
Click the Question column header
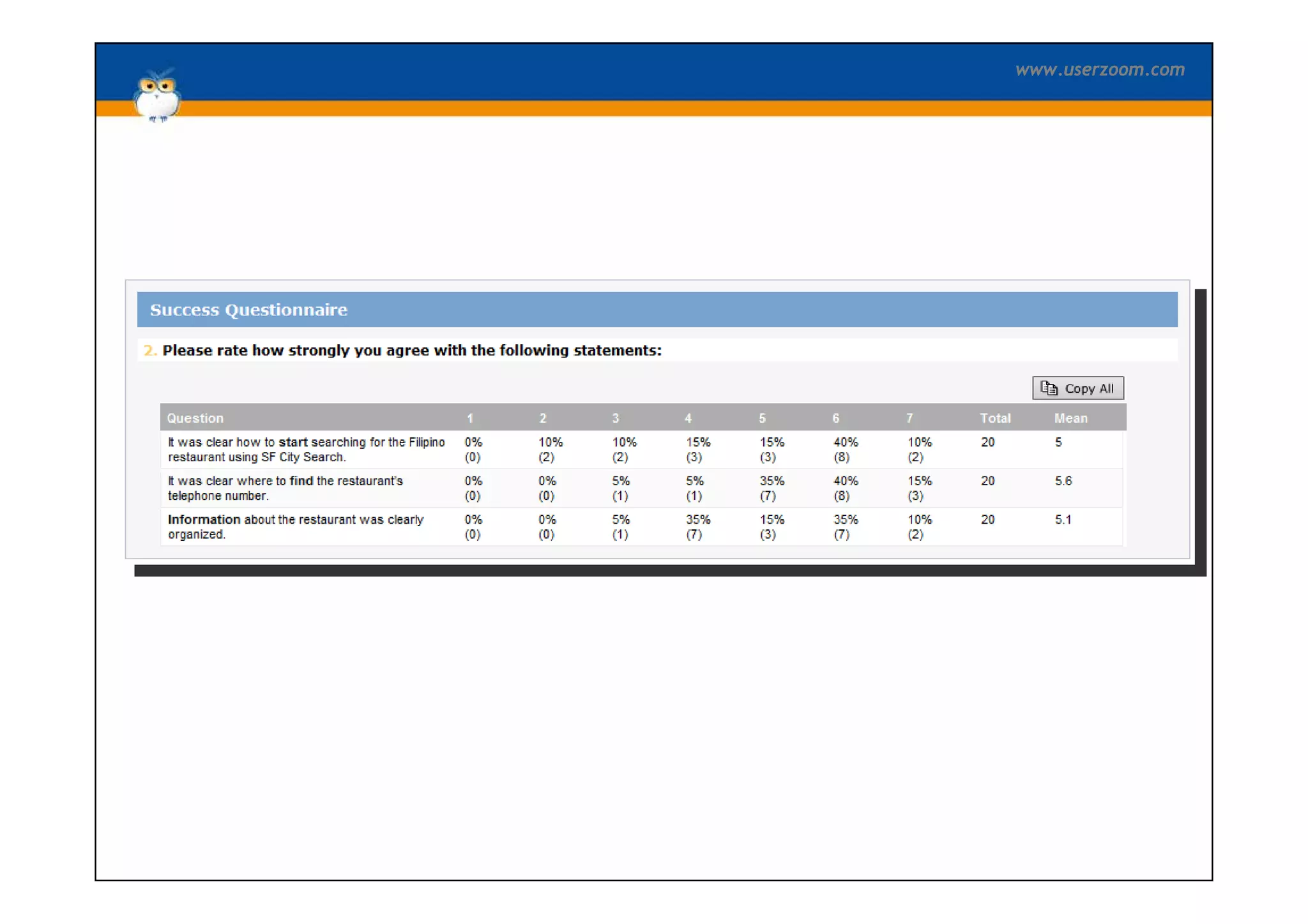point(195,418)
